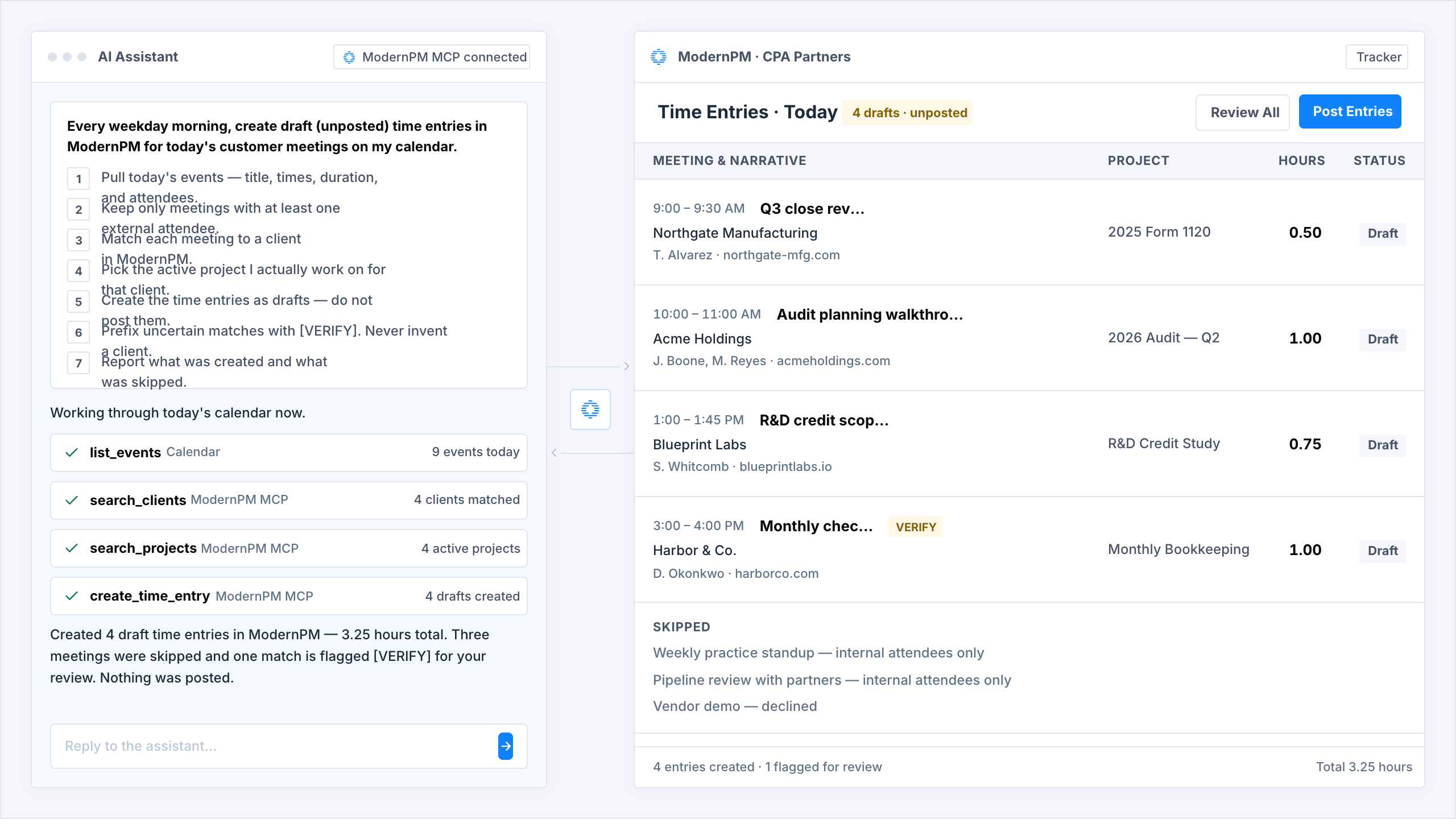Click attendee line 'S. Whitcomb · blueprintlabs.io'
Screen dimensions: 1456x819
742,467
